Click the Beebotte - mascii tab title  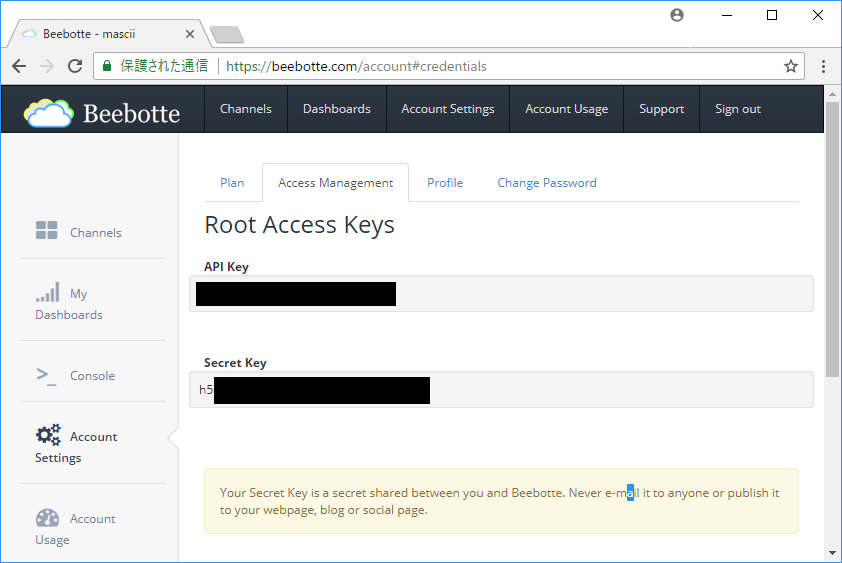(x=89, y=34)
